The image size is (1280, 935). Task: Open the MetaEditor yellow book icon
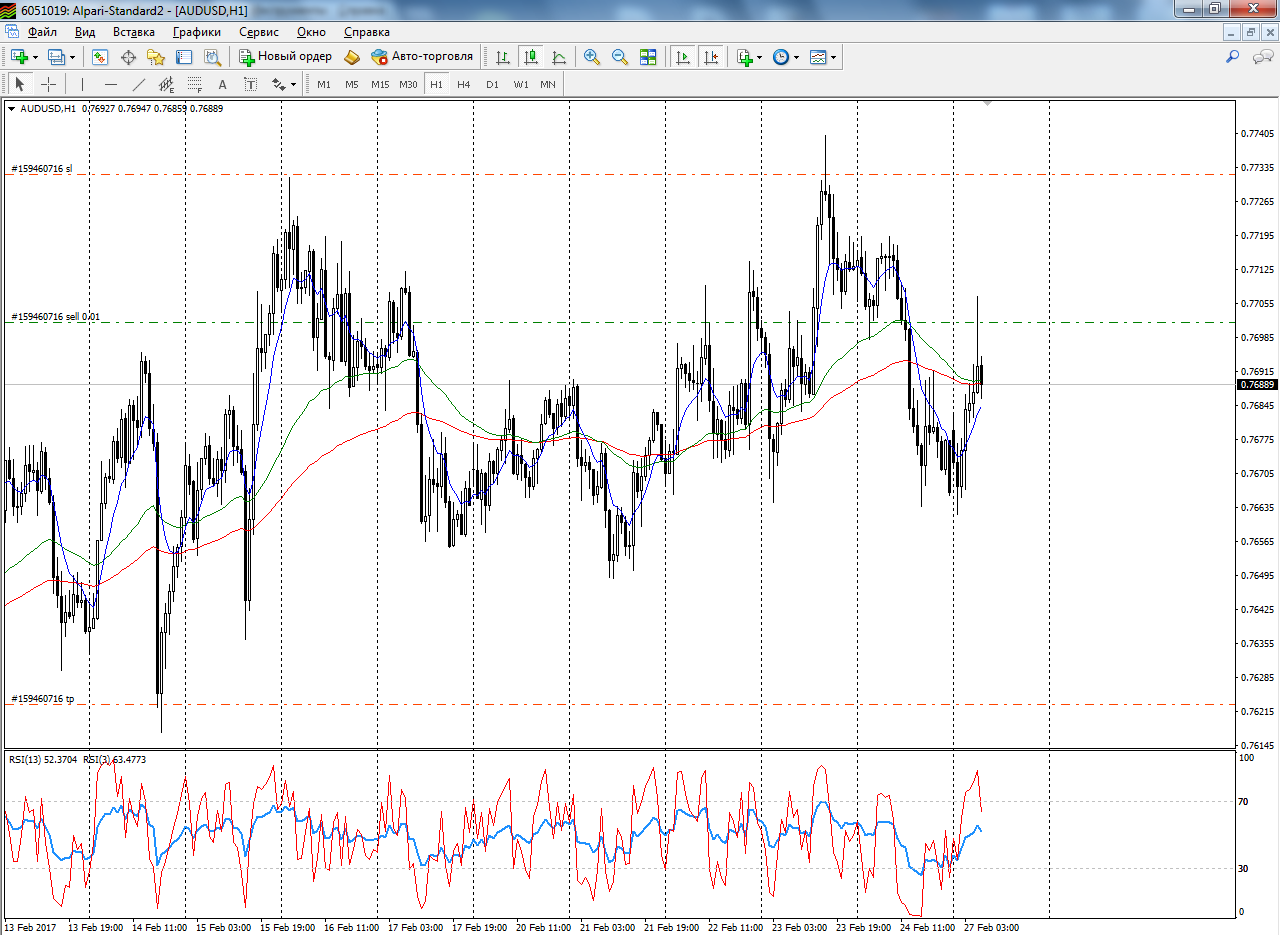351,57
